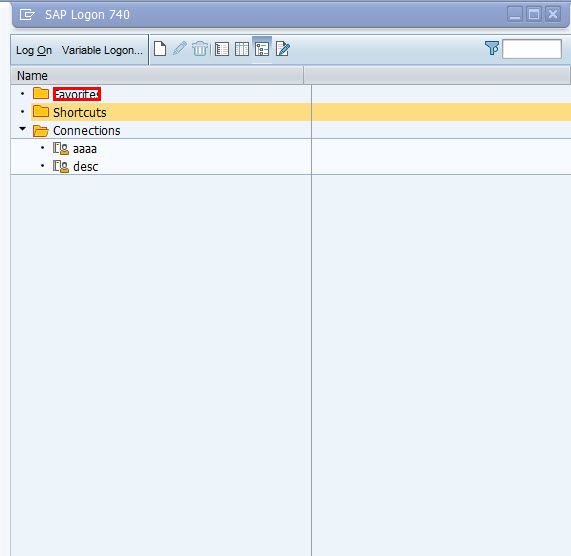Click the Log On button

point(34,50)
